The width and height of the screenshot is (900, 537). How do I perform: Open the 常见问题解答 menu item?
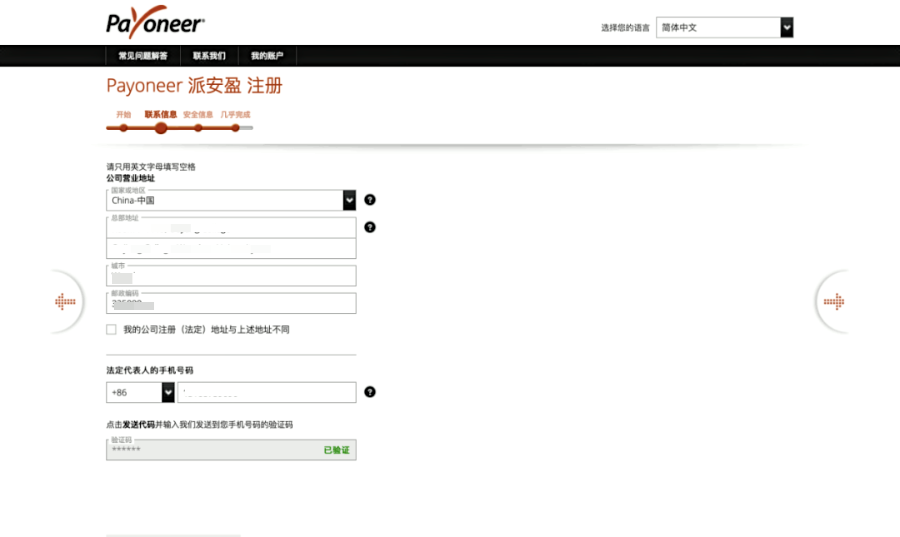143,56
